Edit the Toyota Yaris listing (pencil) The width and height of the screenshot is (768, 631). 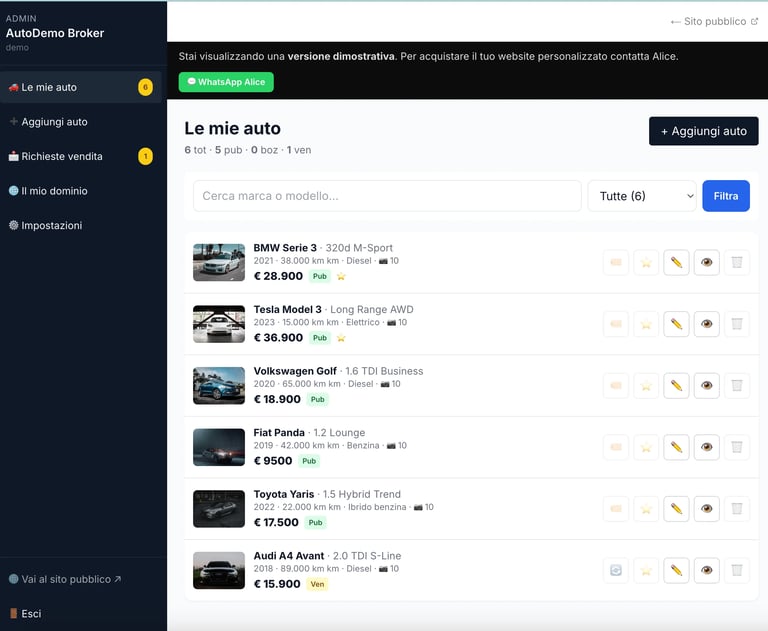(676, 509)
